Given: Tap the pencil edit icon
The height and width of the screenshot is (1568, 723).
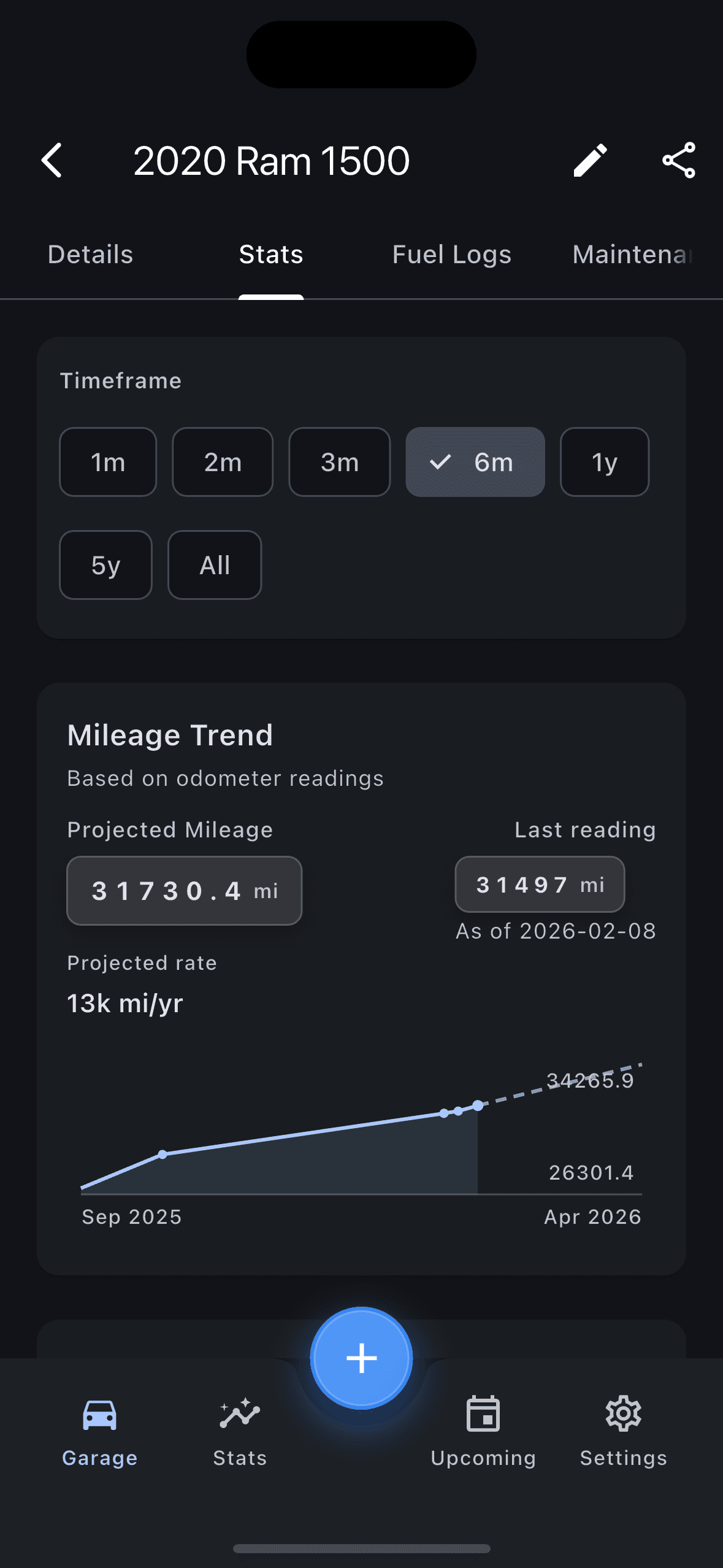Looking at the screenshot, I should tap(590, 161).
